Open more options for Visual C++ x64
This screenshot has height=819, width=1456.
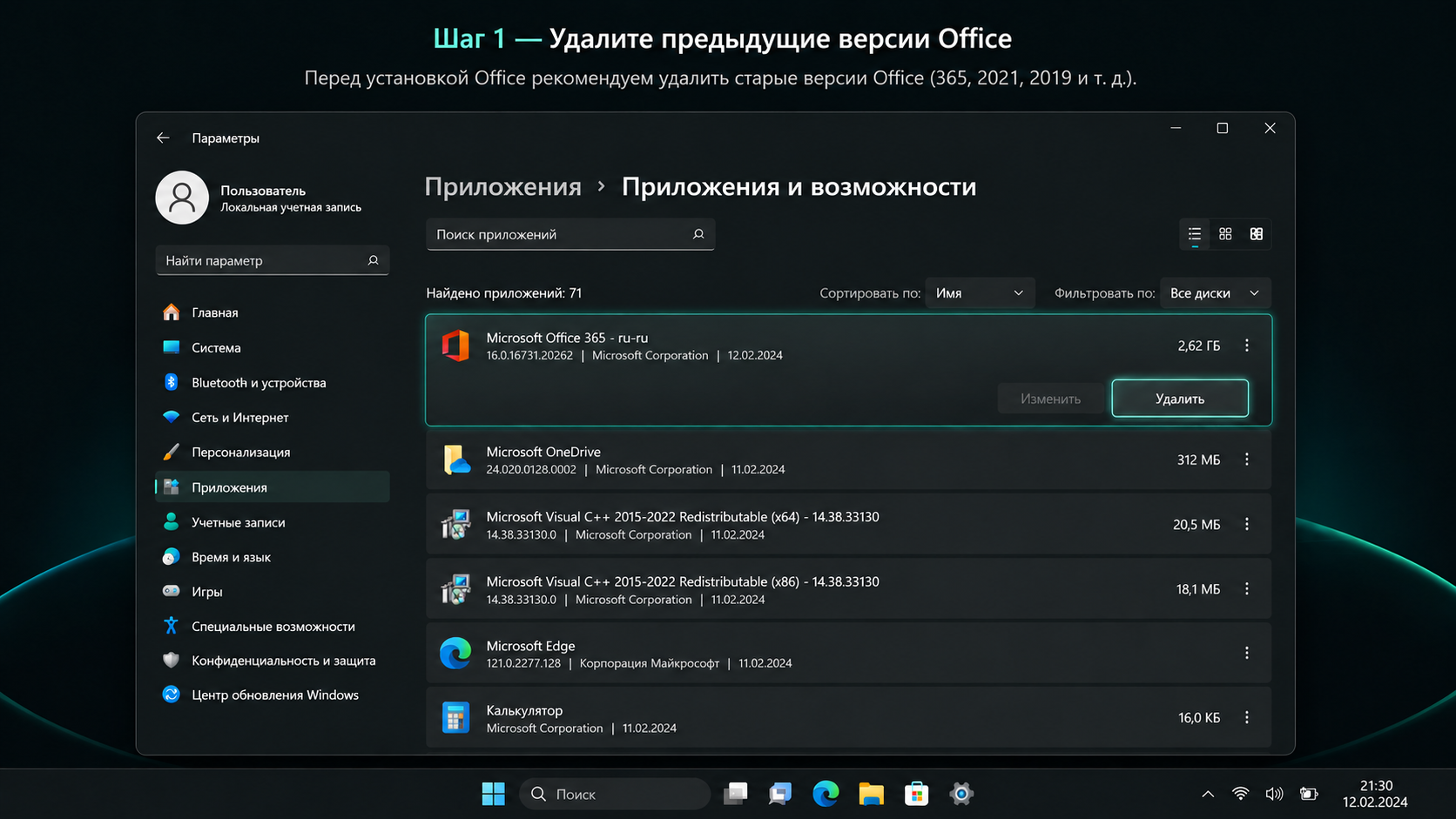1247,524
